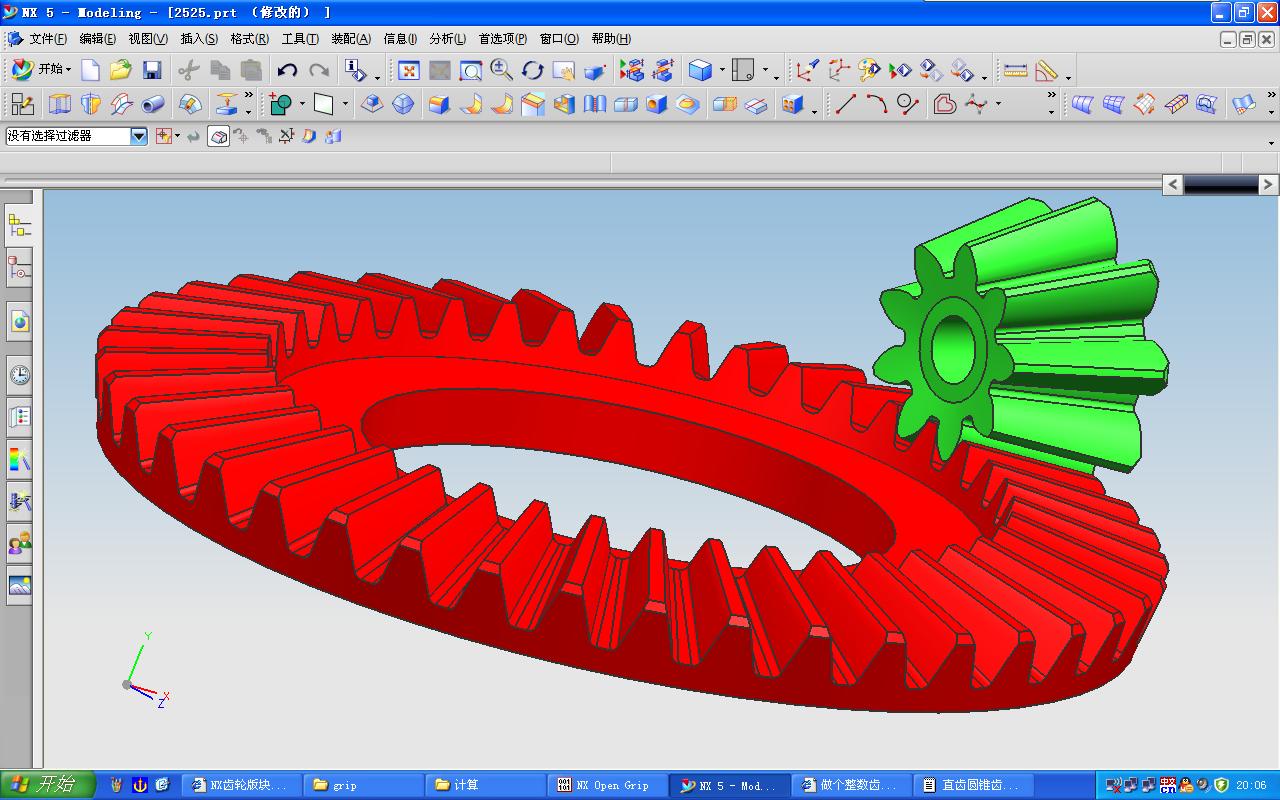1280x800 pixels.
Task: Switch to the 直齿圆锥齿 taskbar document
Action: (x=975, y=785)
